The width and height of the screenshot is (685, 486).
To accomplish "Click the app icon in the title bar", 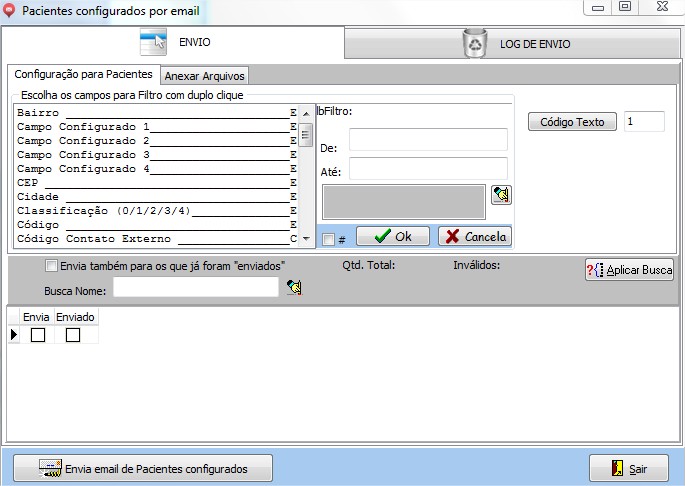I will coord(10,10).
